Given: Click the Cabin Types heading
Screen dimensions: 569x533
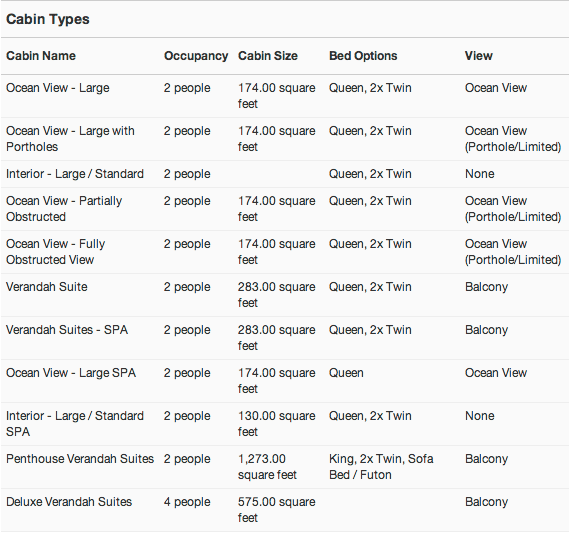Looking at the screenshot, I should pyautogui.click(x=48, y=19).
